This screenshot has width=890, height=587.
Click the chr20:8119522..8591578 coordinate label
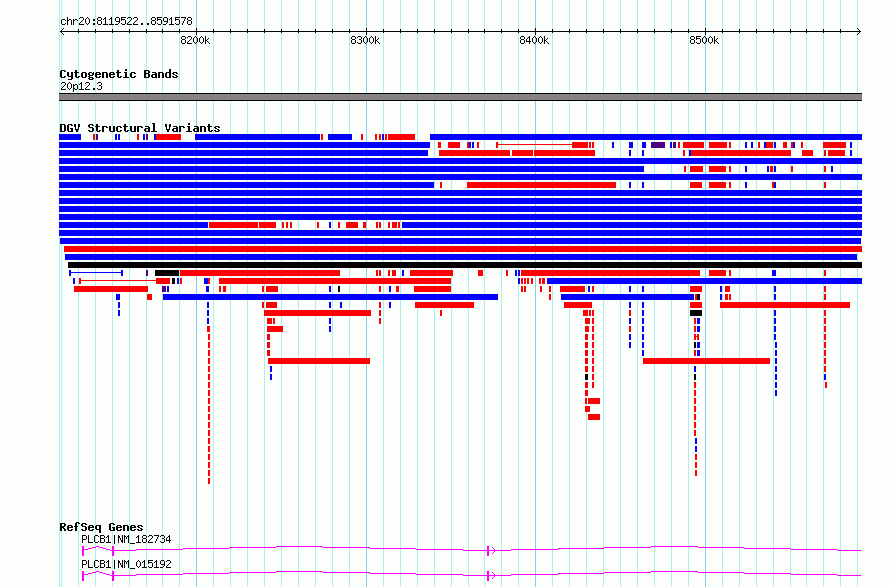(x=126, y=22)
